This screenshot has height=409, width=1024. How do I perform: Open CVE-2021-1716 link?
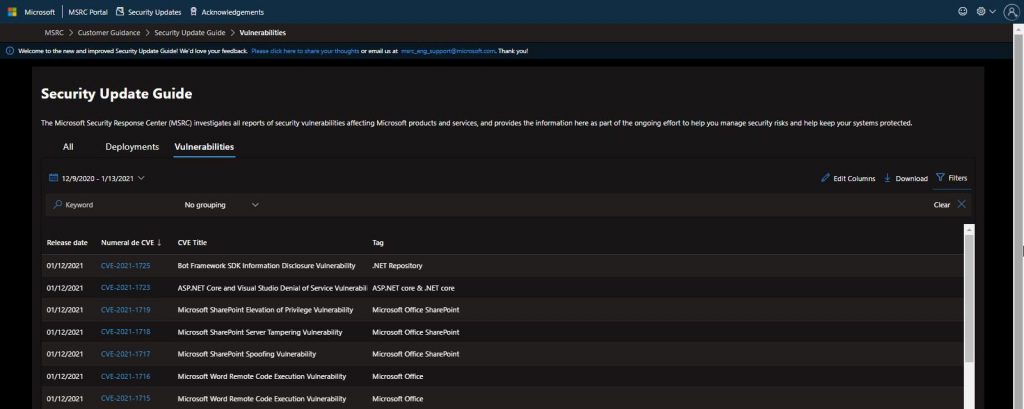pyautogui.click(x=125, y=376)
